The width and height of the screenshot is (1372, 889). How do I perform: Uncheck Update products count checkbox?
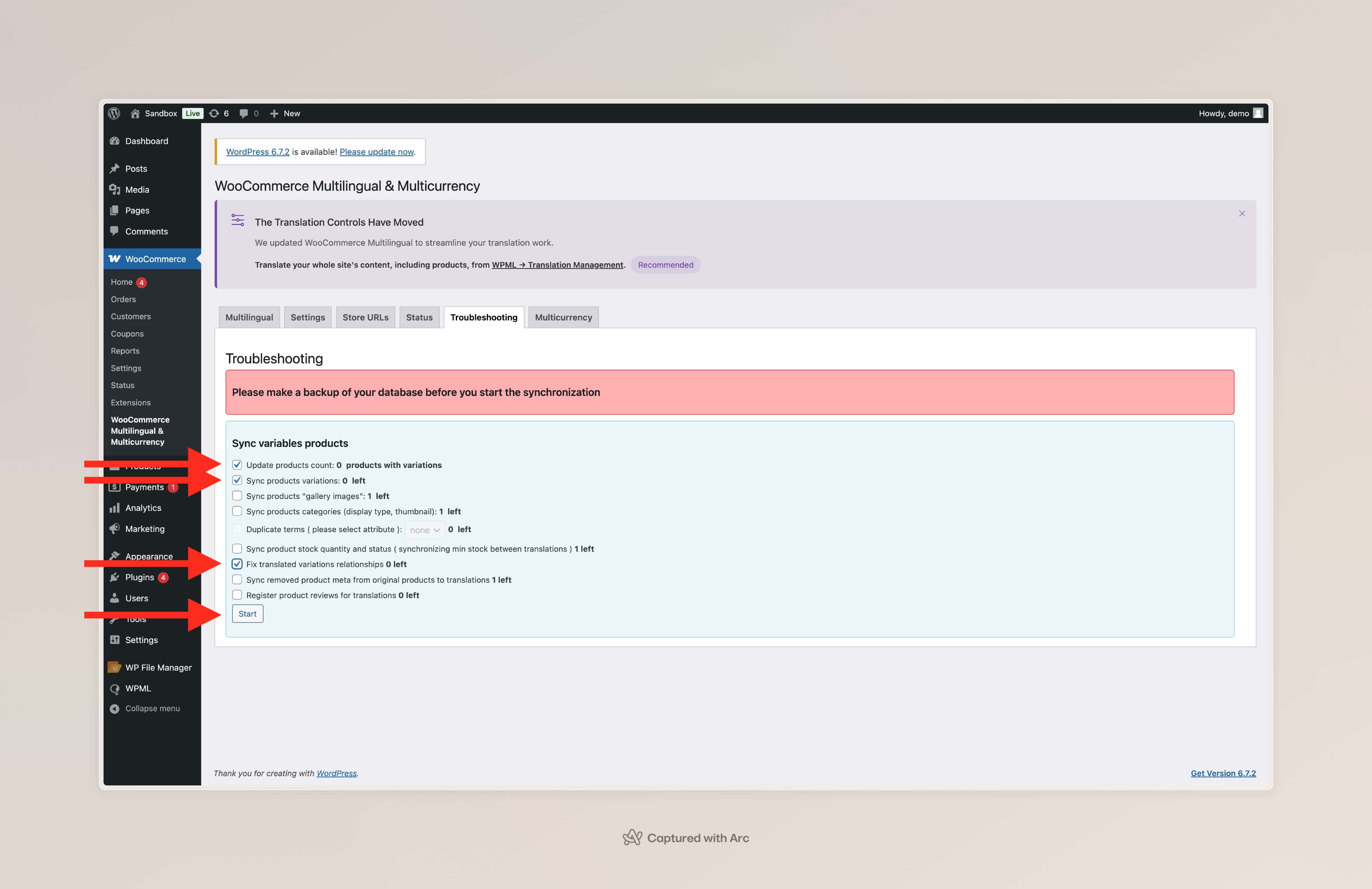(x=237, y=465)
